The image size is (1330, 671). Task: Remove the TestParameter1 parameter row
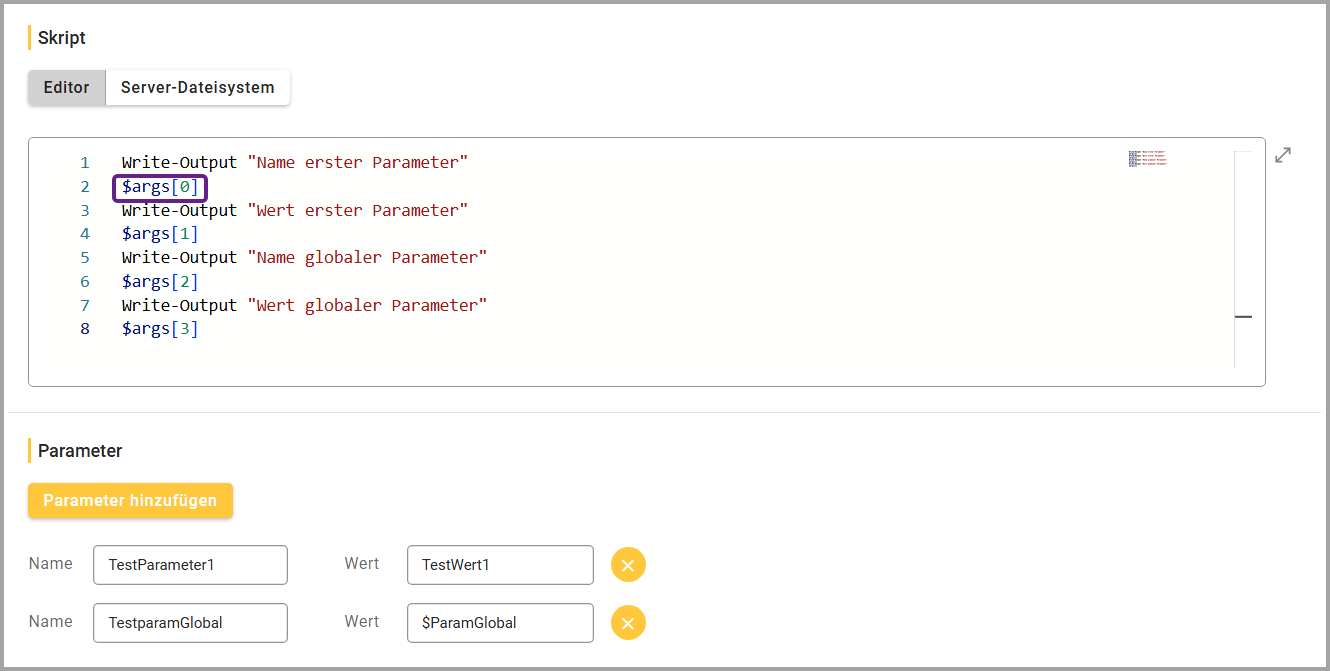pos(628,565)
